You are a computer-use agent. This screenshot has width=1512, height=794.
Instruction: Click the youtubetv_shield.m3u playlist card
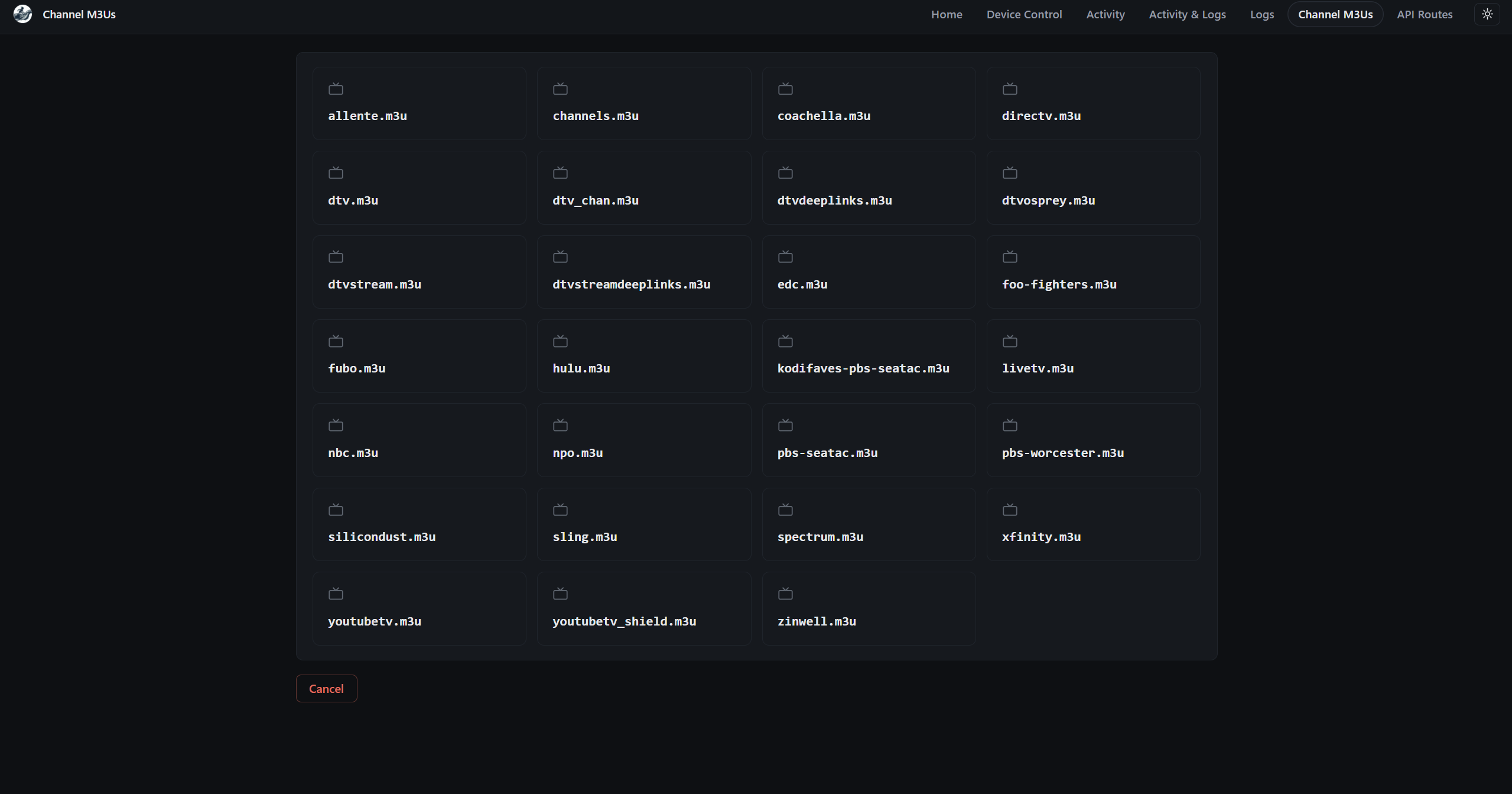coord(644,608)
